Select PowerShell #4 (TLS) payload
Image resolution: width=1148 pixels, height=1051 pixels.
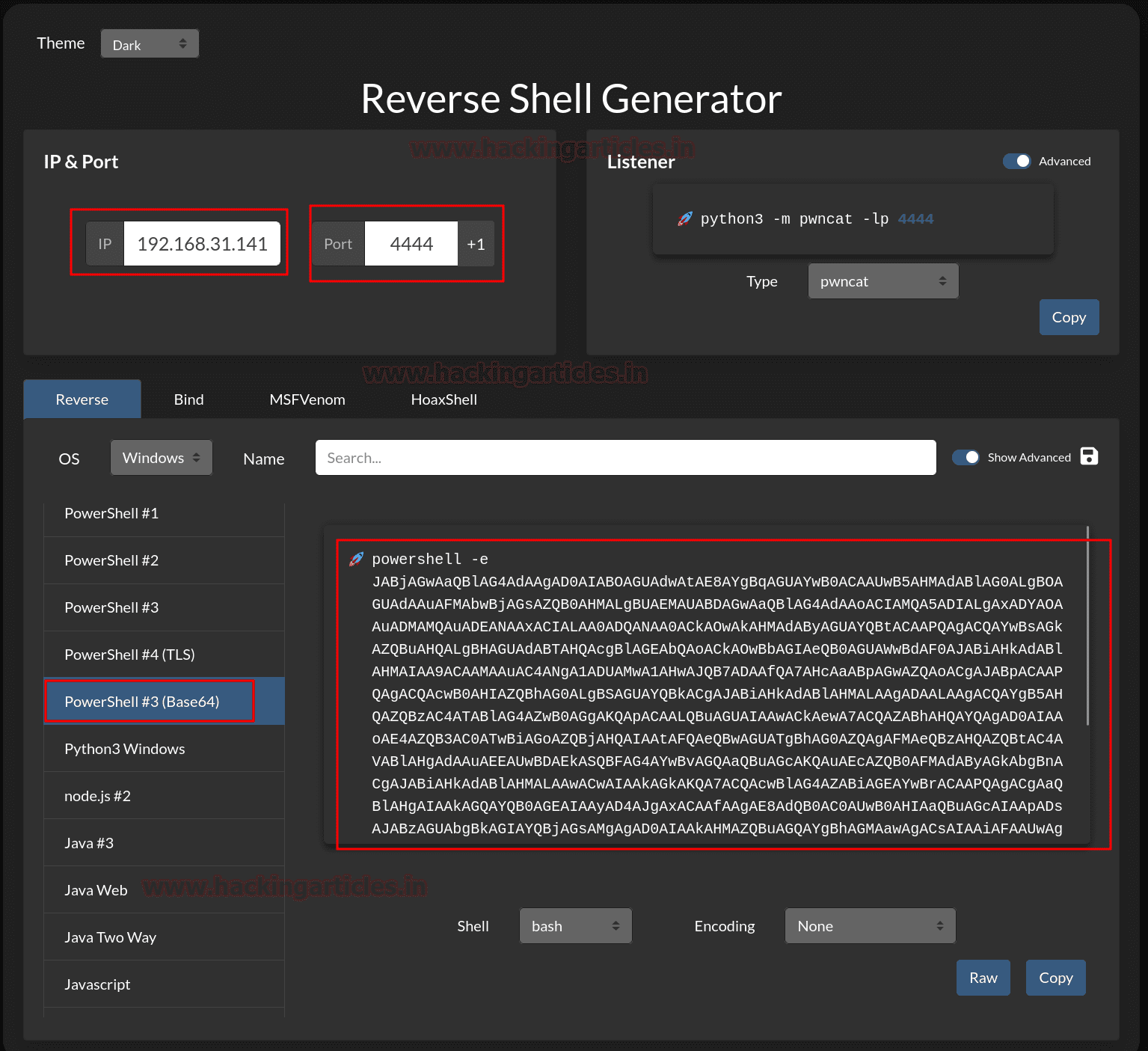(165, 655)
